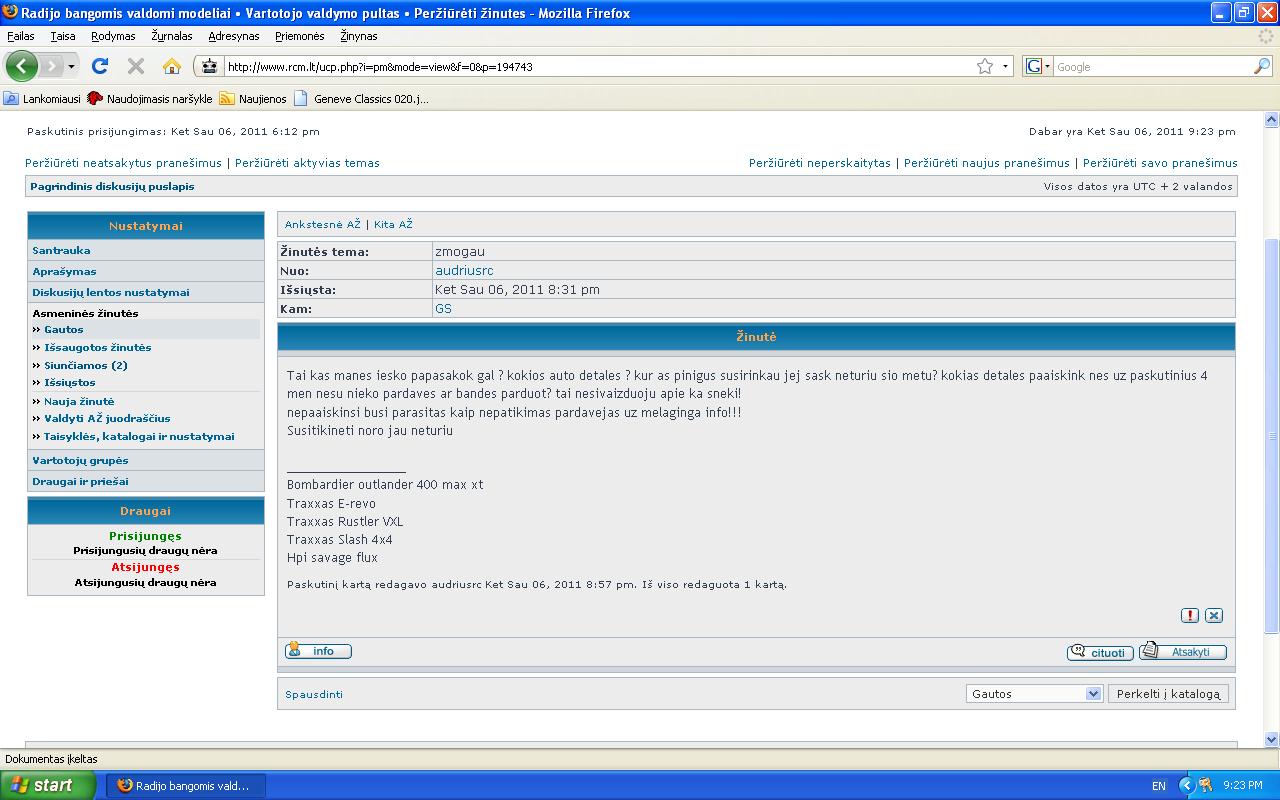Click the Start button on the taskbar

pos(48,785)
